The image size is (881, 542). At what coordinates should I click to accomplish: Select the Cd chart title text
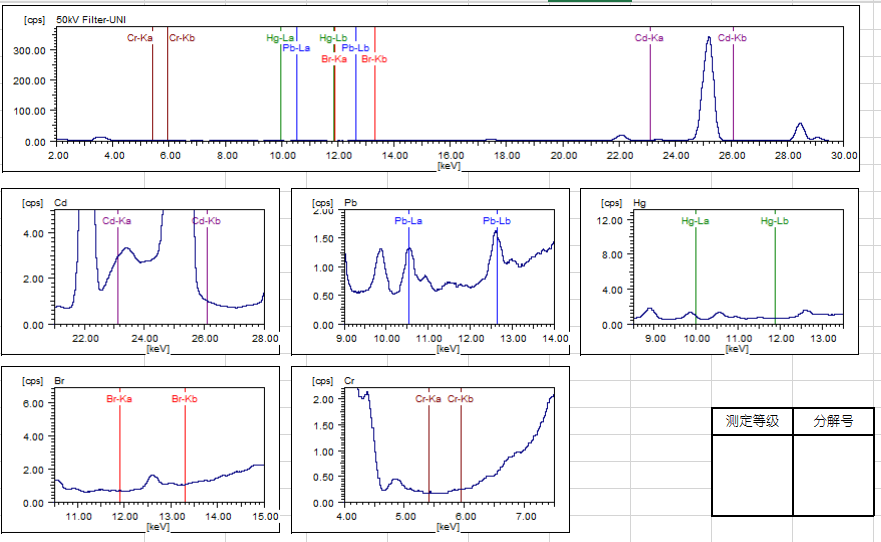click(x=60, y=202)
